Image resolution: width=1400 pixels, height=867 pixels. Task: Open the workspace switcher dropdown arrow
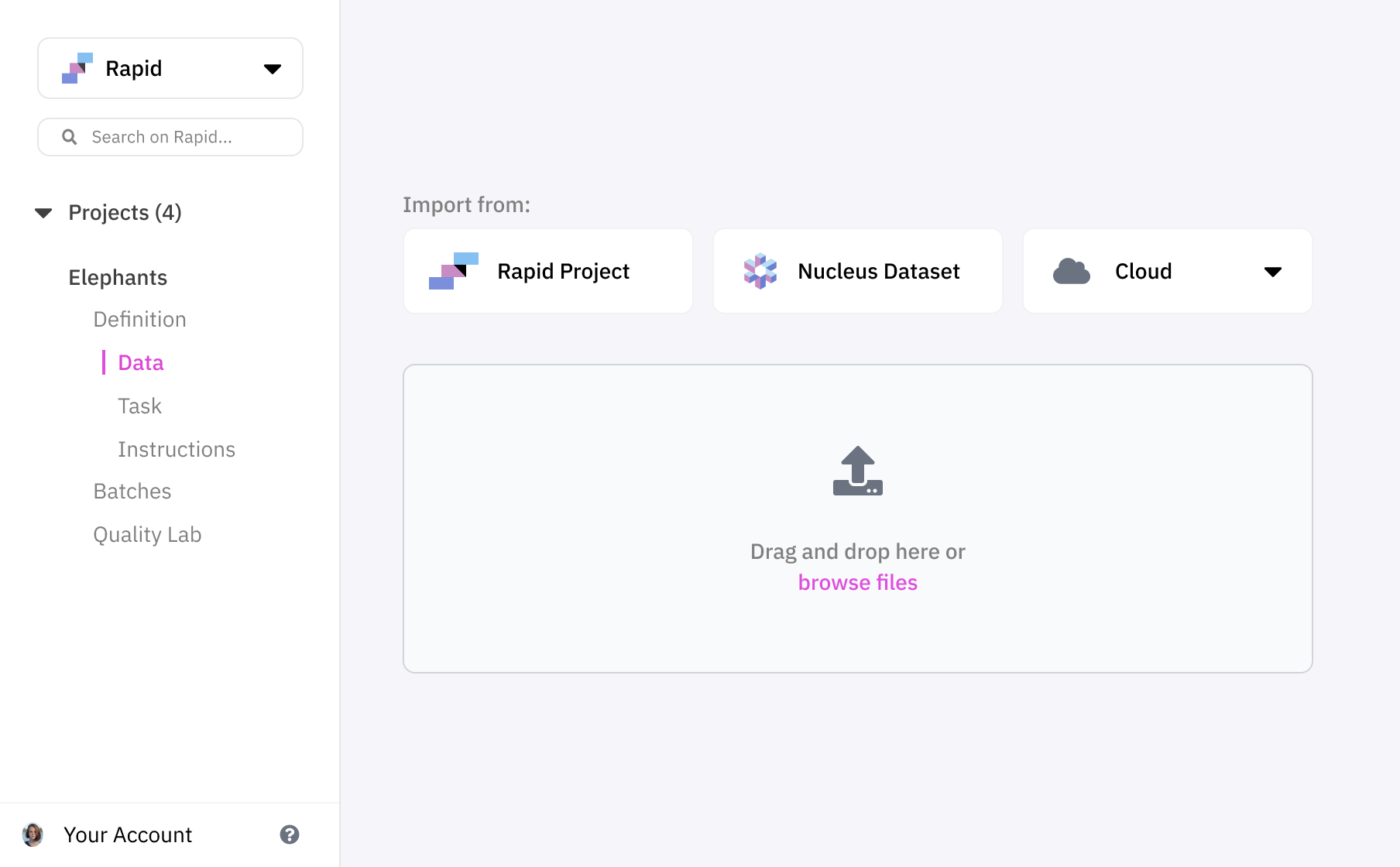click(x=271, y=68)
